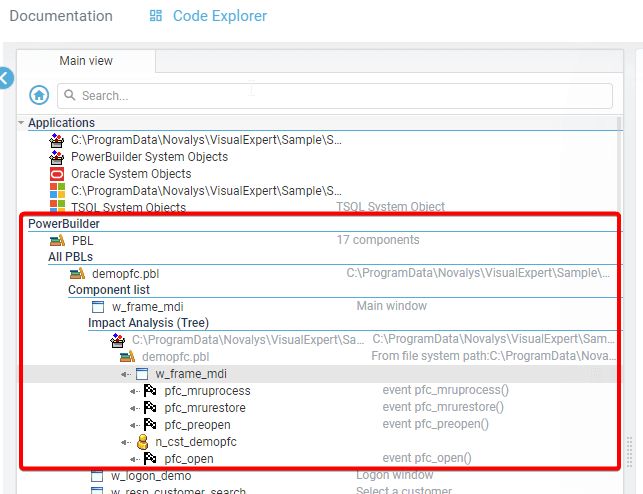Viewport: 643px width, 494px height.
Task: Select the pfc_preopen event
Action: point(197,425)
